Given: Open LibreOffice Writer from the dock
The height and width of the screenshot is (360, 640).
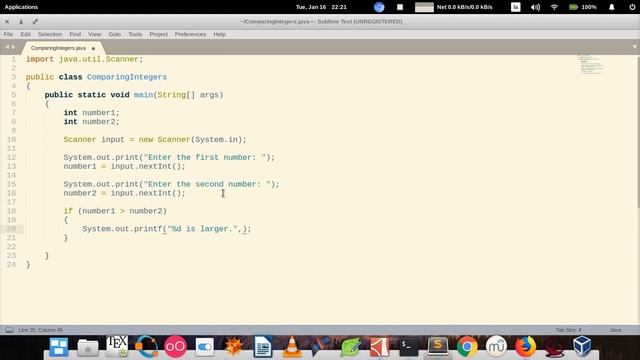Looking at the screenshot, I should click(x=263, y=347).
